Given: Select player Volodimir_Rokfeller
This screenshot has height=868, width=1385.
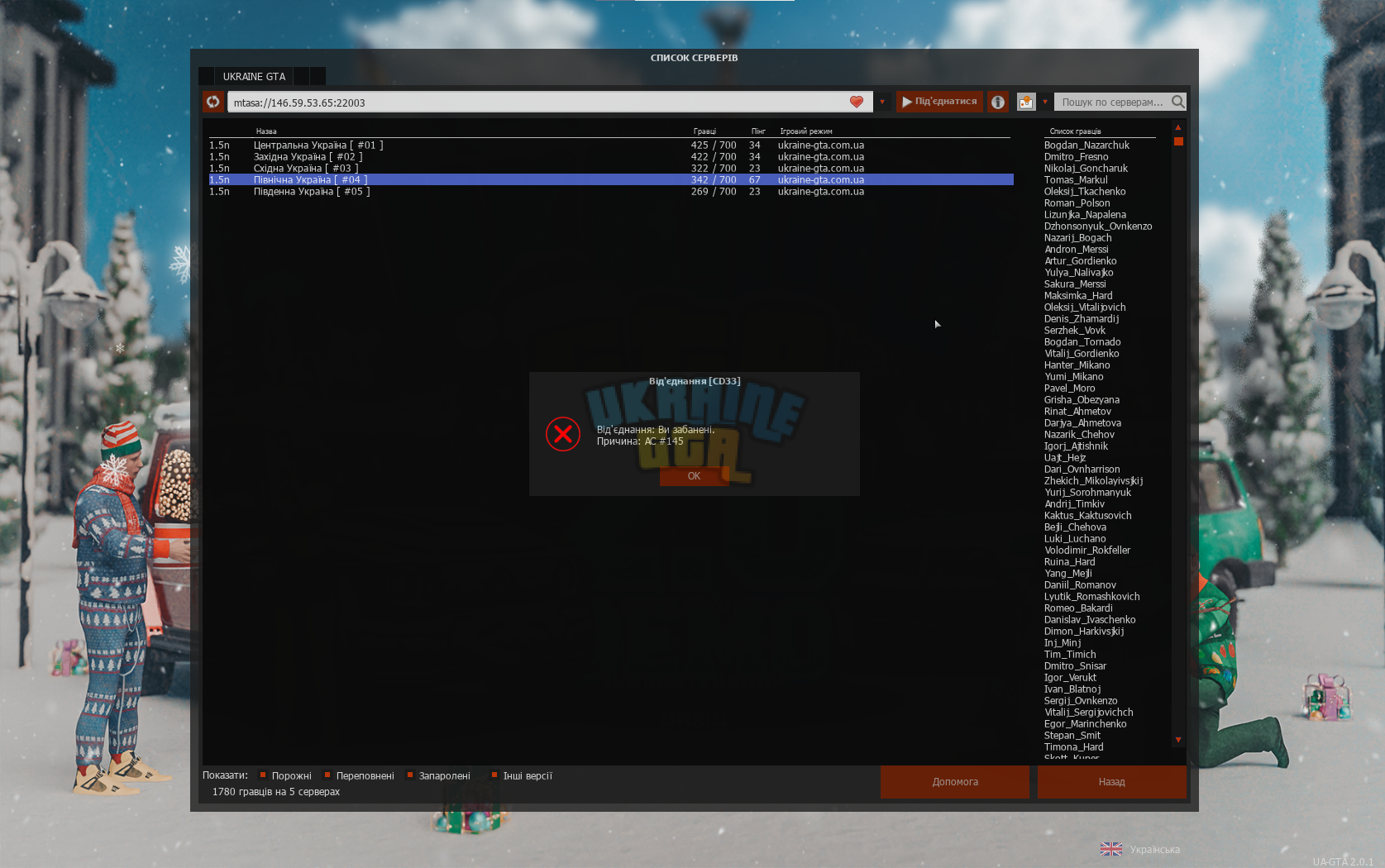Looking at the screenshot, I should [x=1087, y=551].
